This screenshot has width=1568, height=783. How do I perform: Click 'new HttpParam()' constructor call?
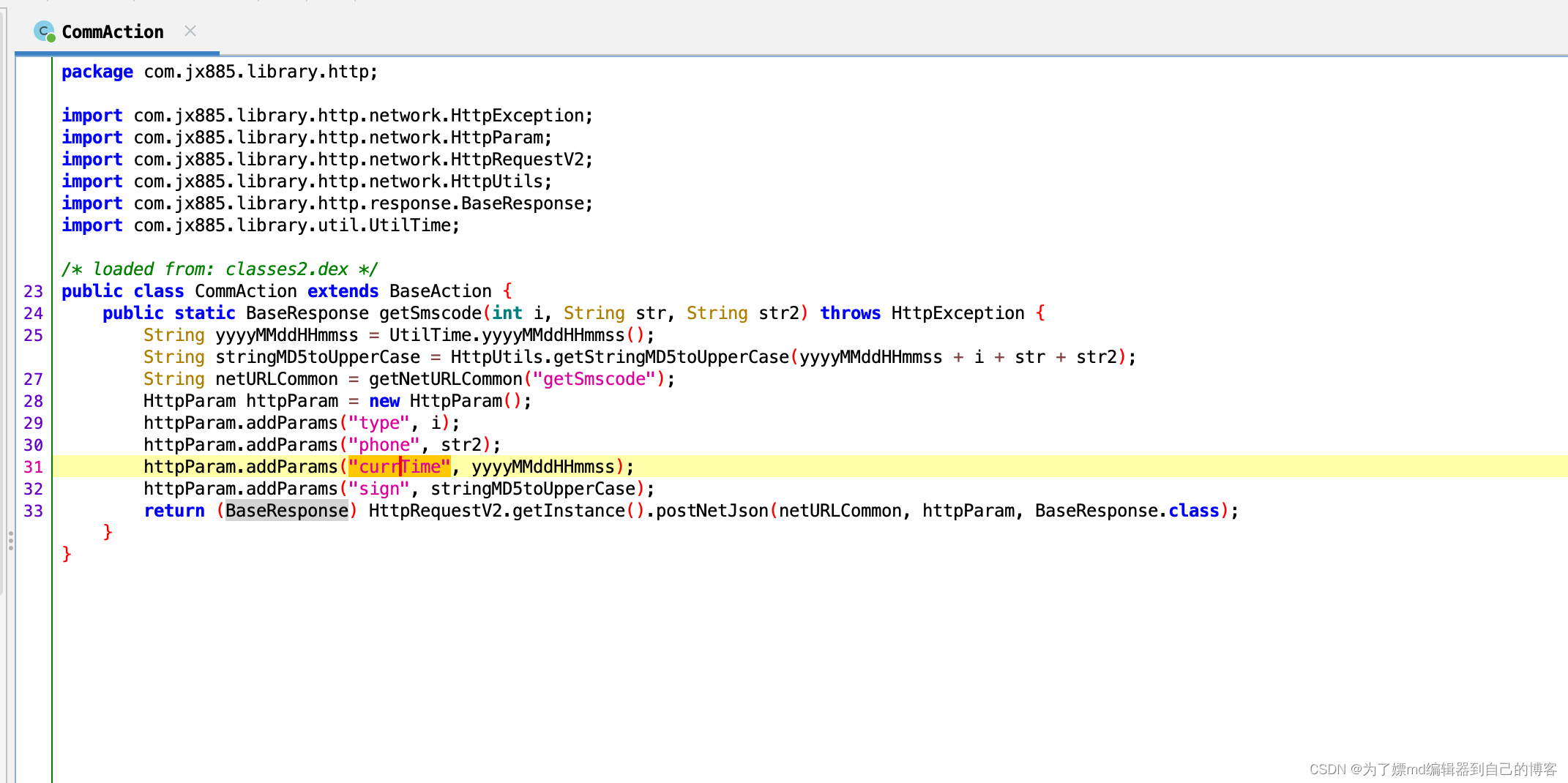450,401
